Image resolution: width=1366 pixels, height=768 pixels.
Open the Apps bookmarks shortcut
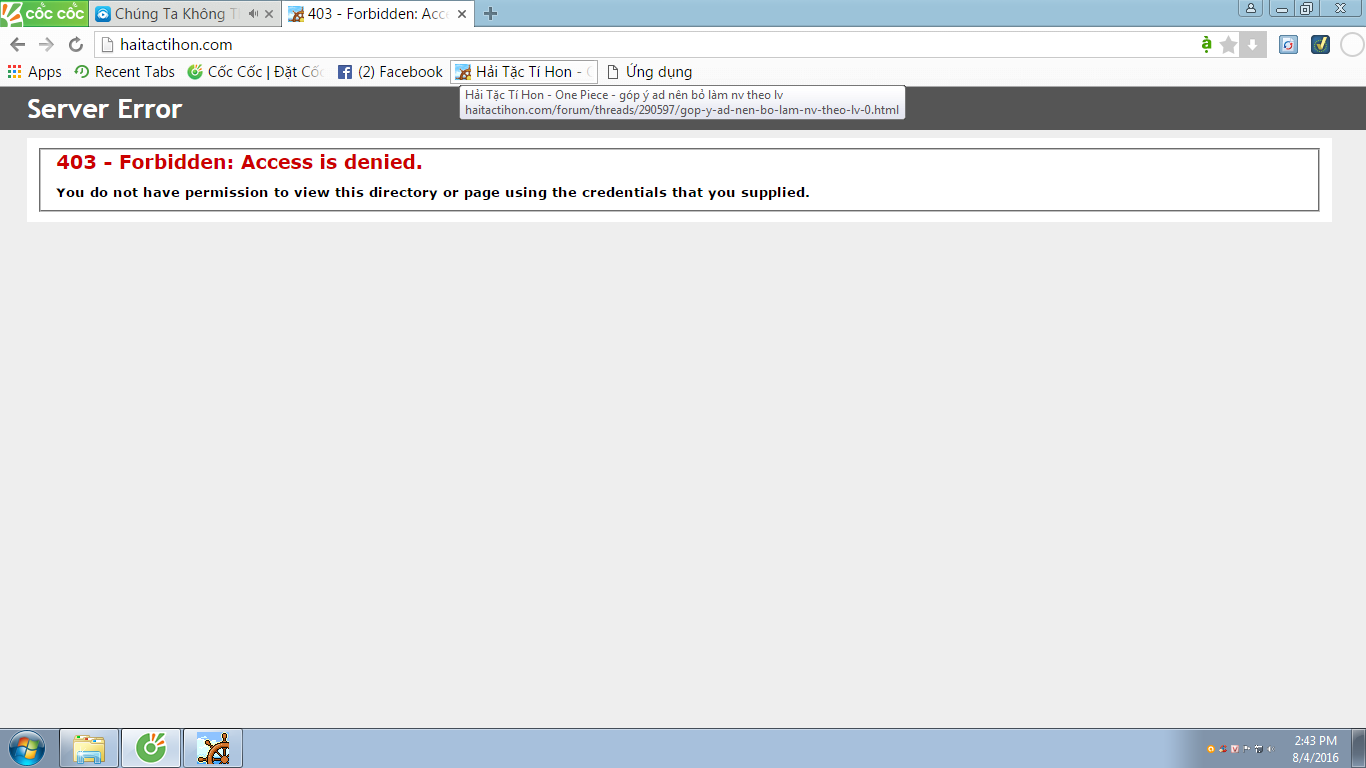pyautogui.click(x=35, y=72)
